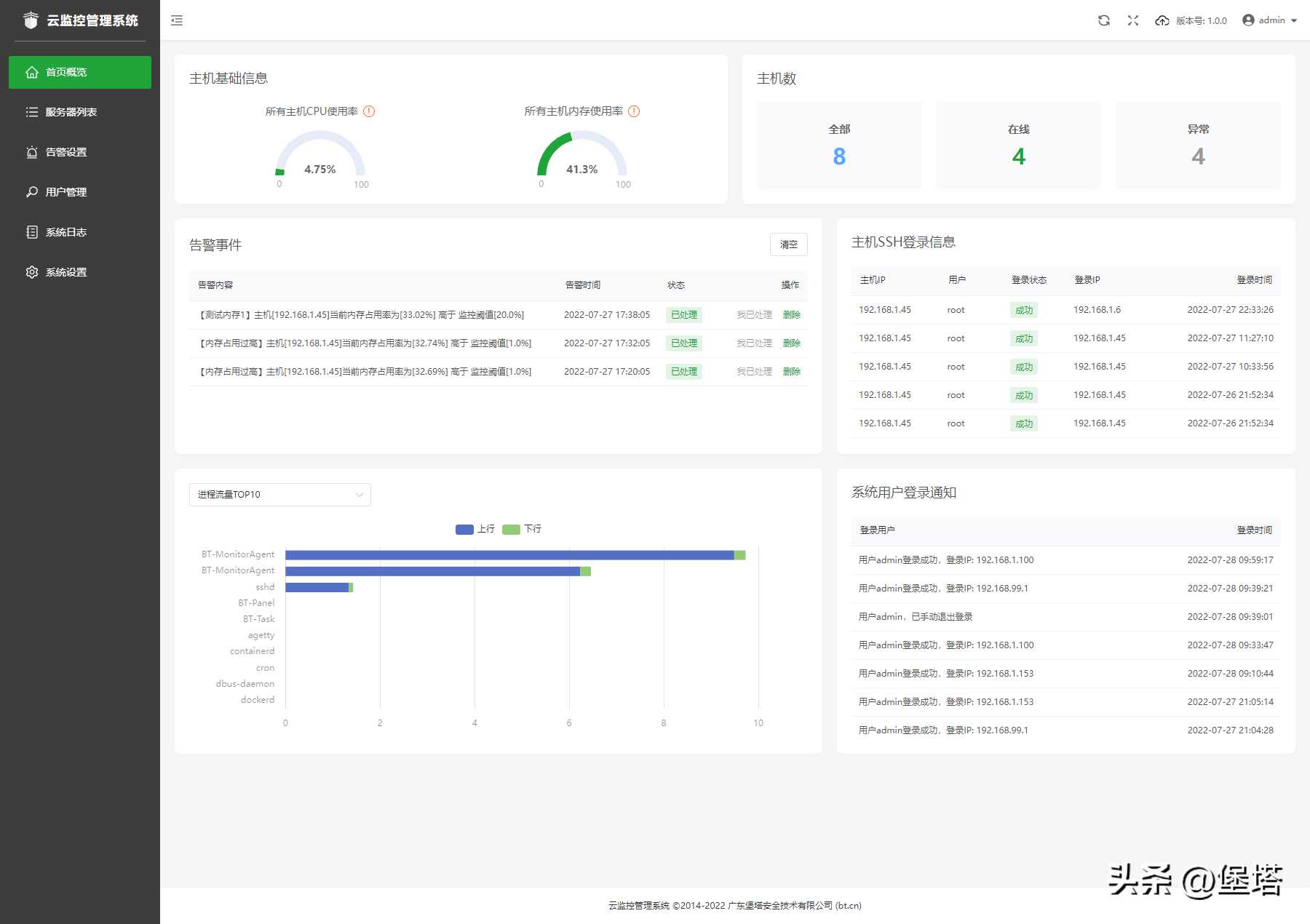Open the 进程流量TOP10 dropdown selector

pyautogui.click(x=280, y=495)
